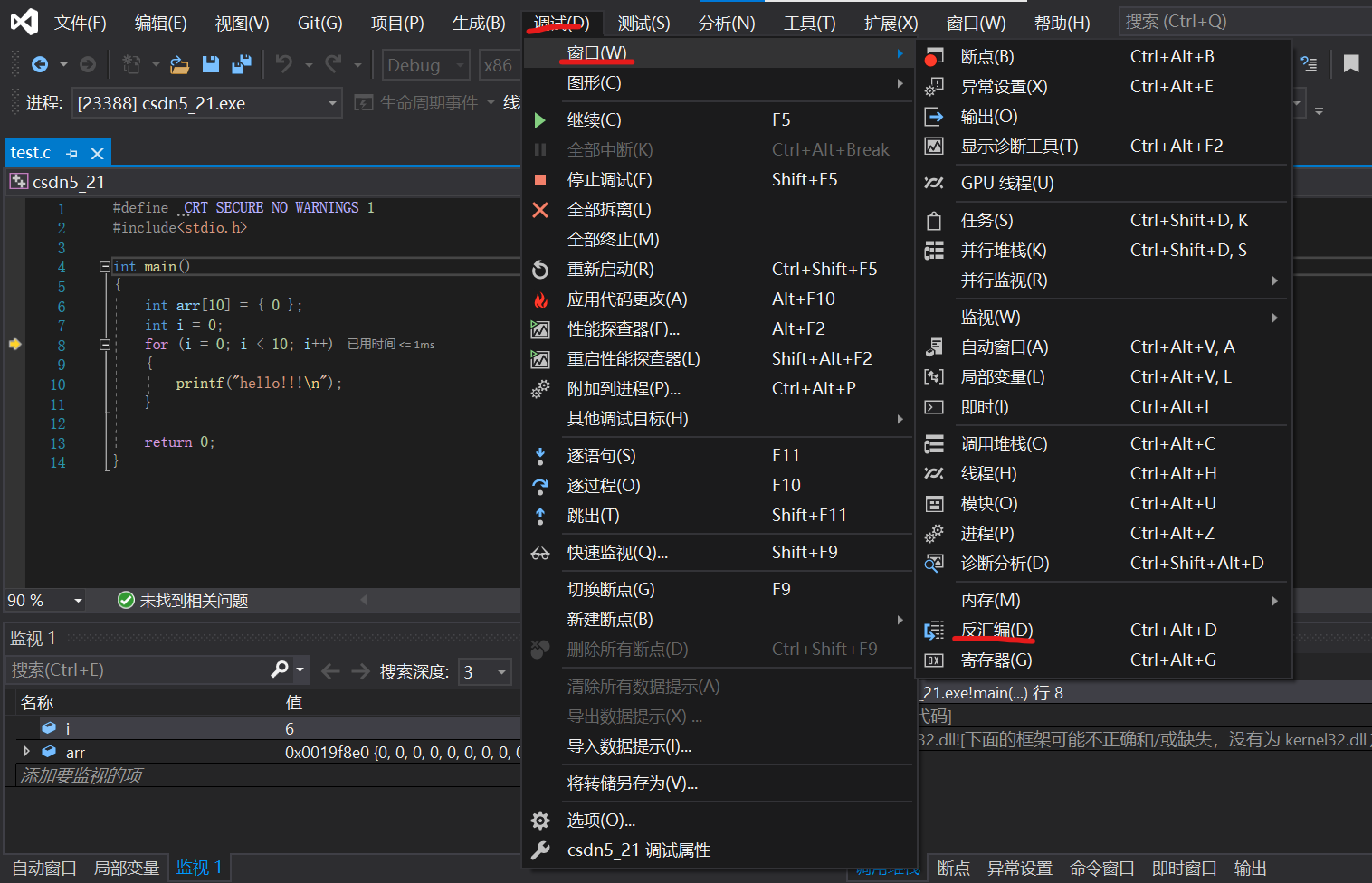The height and width of the screenshot is (883, 1372).
Task: Collapse the int main() code block
Action: (x=104, y=267)
